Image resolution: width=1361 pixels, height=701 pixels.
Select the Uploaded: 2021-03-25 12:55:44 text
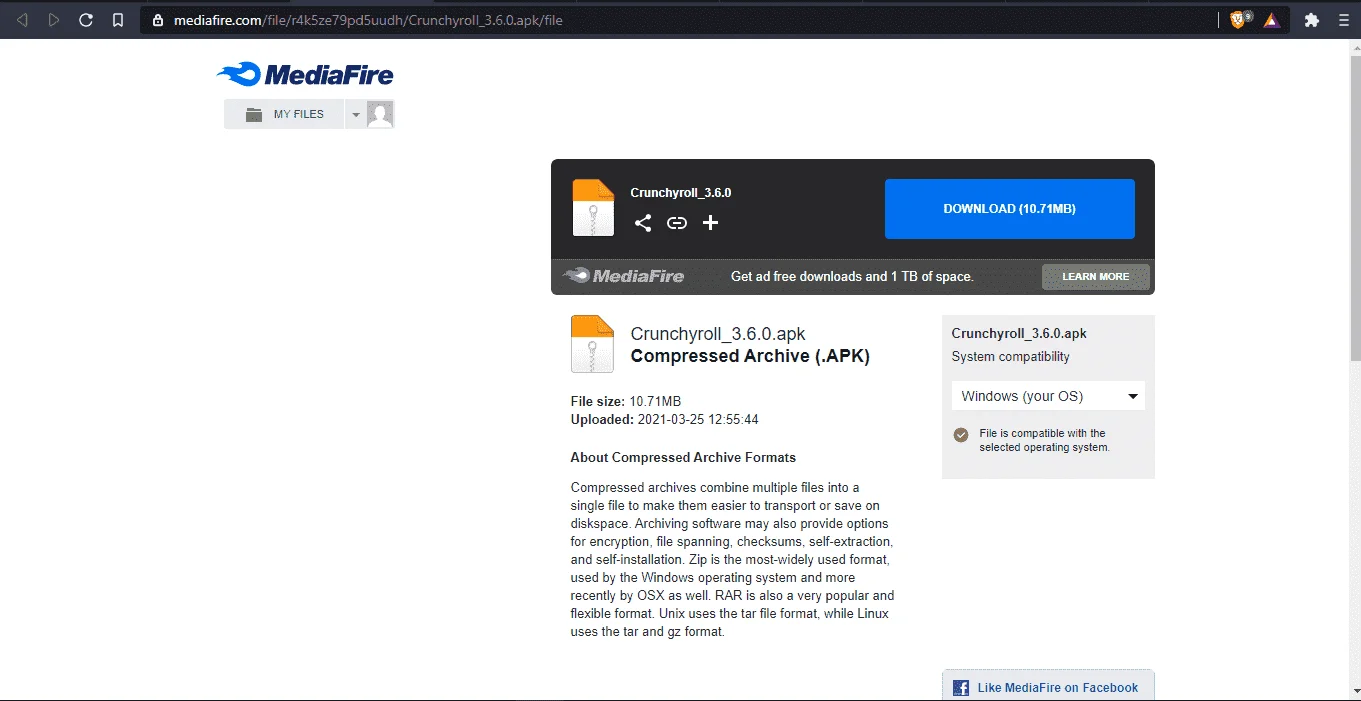pyautogui.click(x=664, y=419)
